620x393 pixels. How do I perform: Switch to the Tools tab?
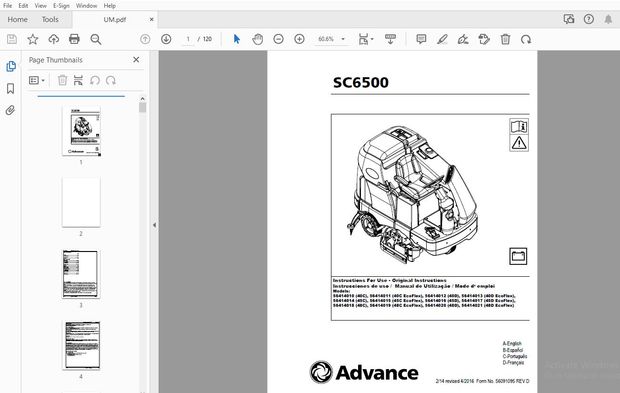coord(50,19)
